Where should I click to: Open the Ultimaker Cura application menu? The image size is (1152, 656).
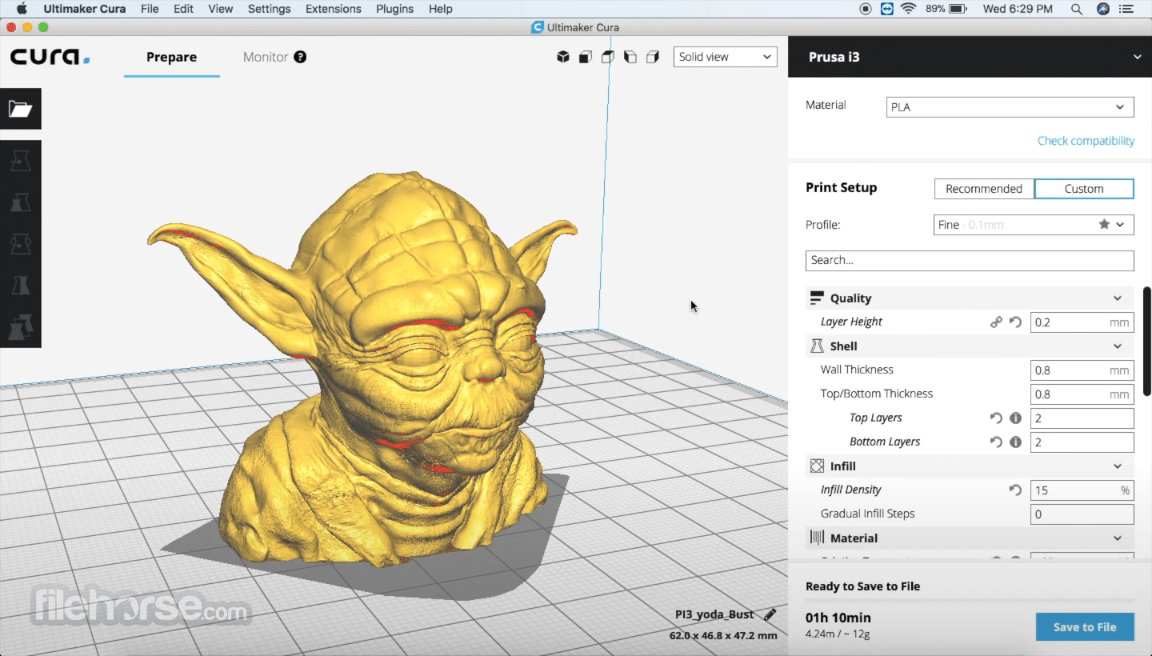(x=84, y=9)
